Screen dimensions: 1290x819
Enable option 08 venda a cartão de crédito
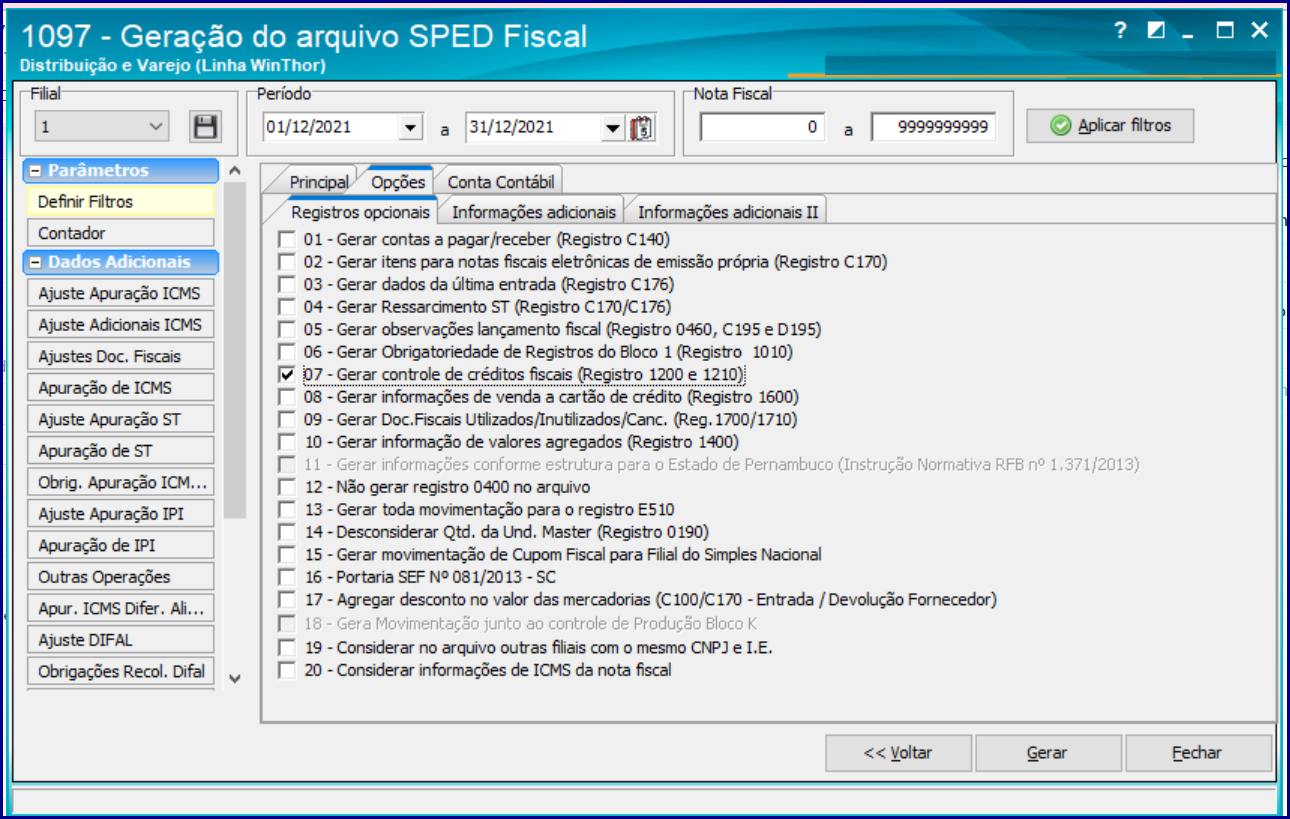tap(287, 397)
